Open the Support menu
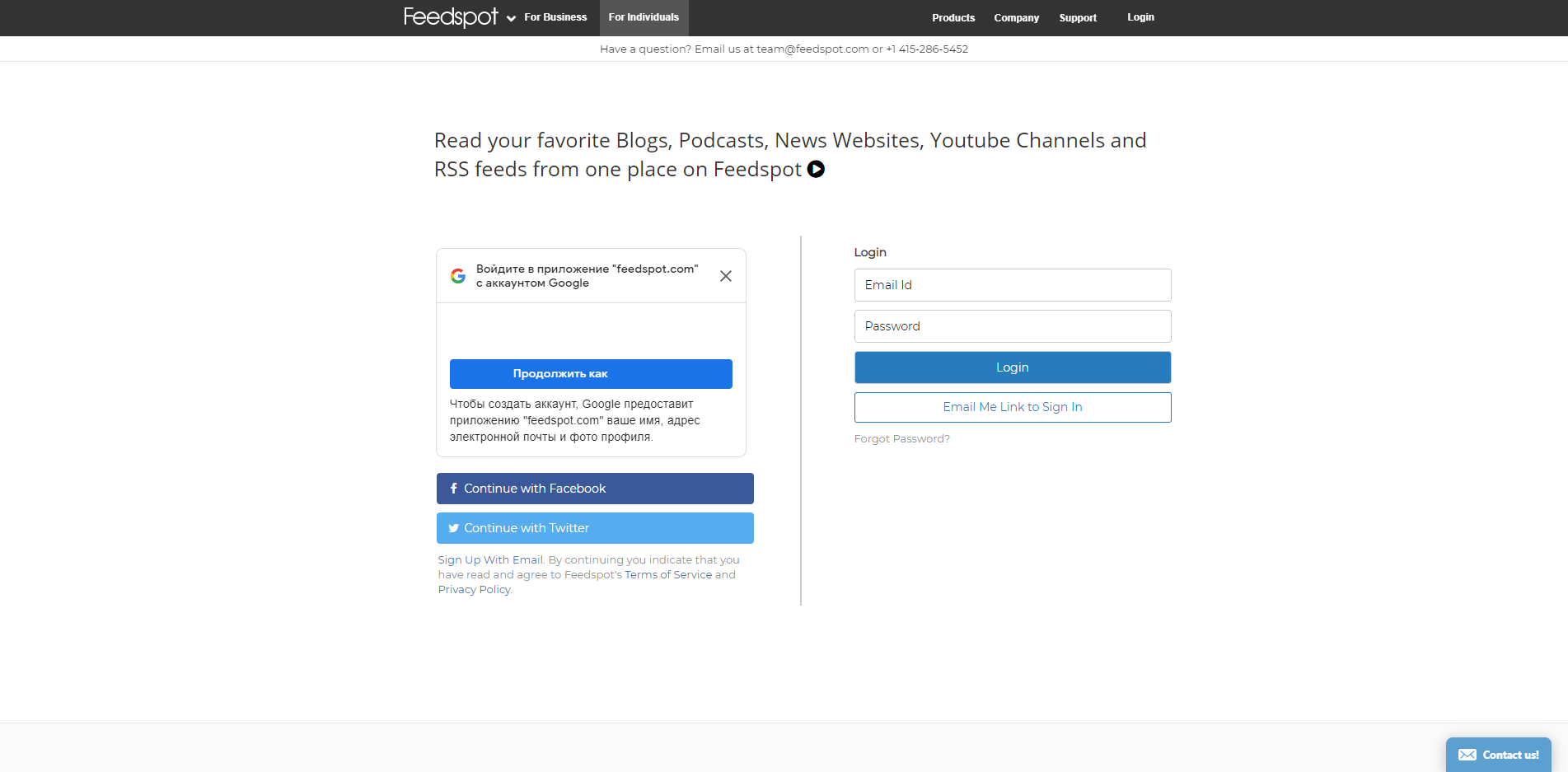The height and width of the screenshot is (772, 1568). pyautogui.click(x=1078, y=17)
